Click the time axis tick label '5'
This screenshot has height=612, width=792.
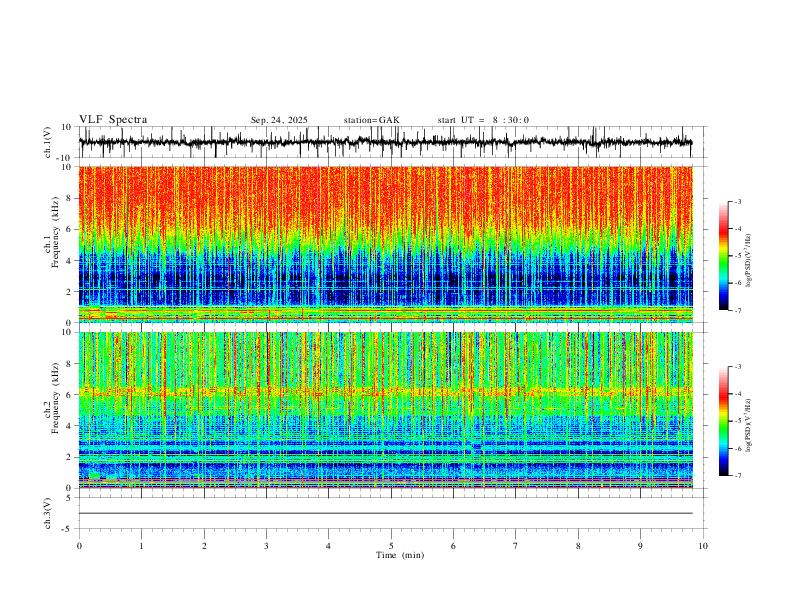tap(391, 546)
